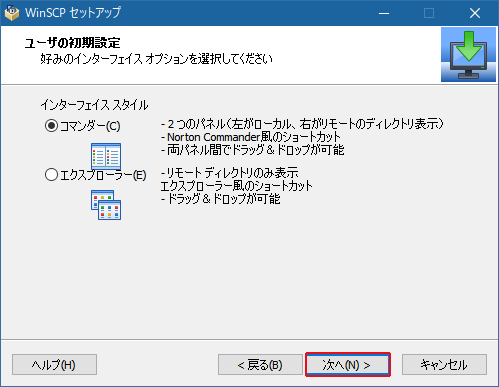The image size is (499, 387).
Task: Click the WinSCP セットアップ title text
Action: point(73,13)
